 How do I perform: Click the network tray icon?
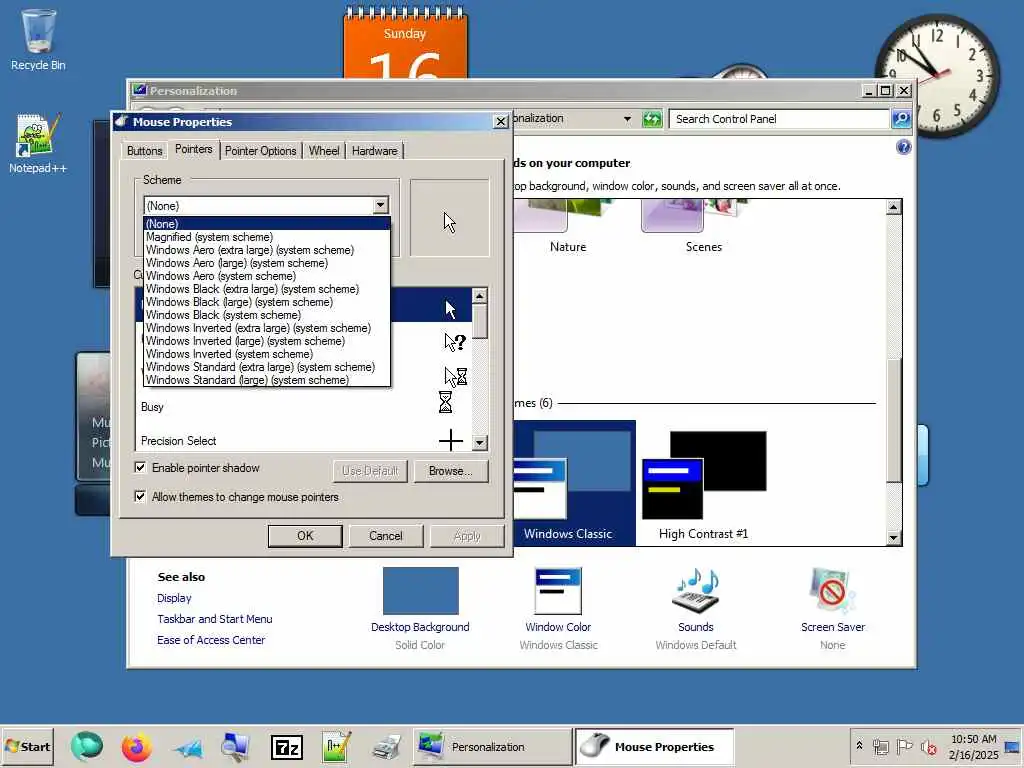881,746
